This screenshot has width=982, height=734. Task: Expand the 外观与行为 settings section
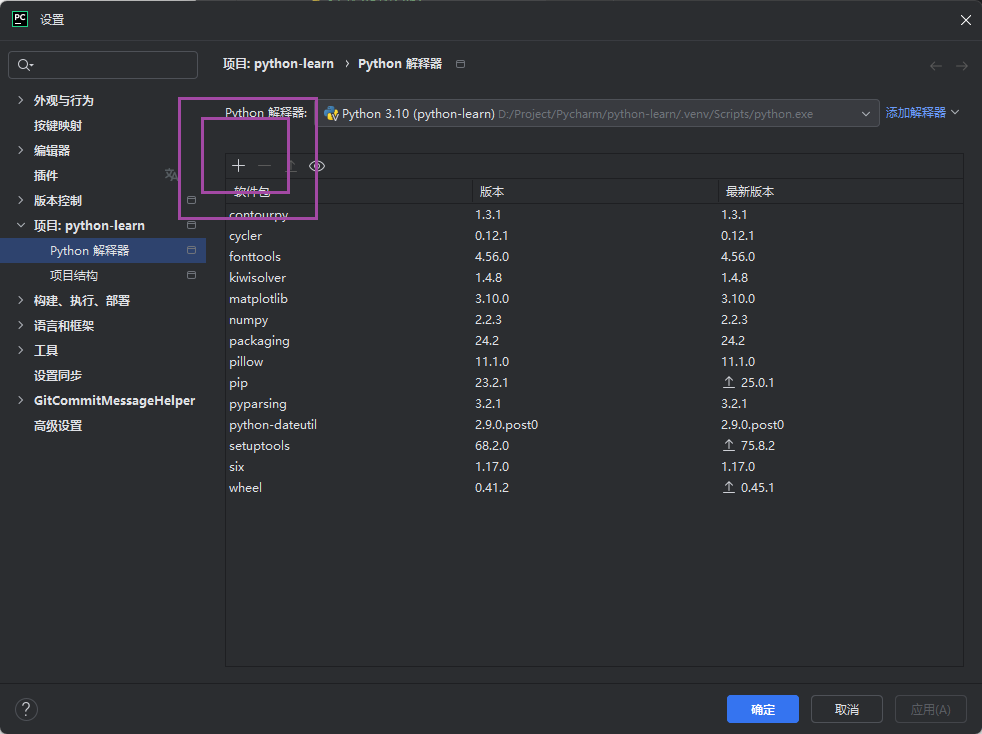21,100
